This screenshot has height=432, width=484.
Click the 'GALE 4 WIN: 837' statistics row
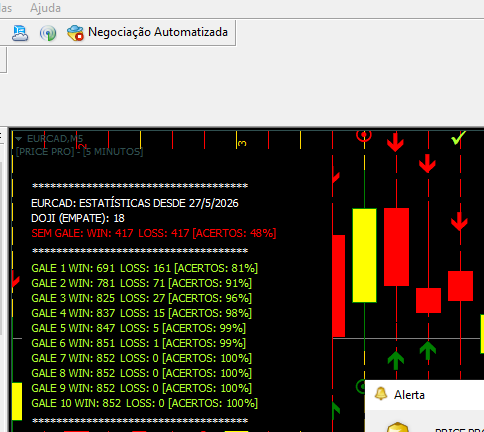(142, 313)
